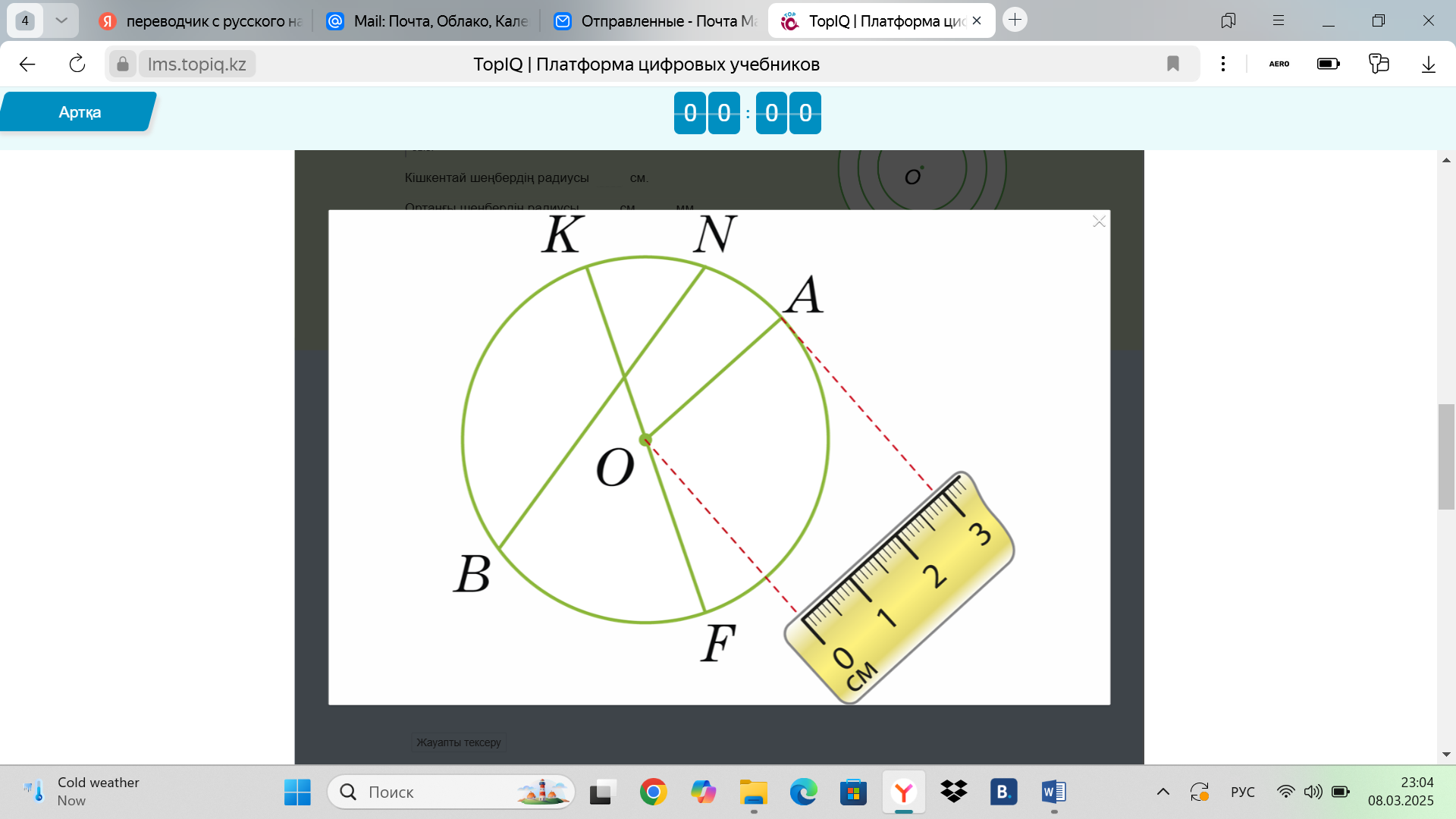Open the downloads arrow icon

click(1428, 64)
